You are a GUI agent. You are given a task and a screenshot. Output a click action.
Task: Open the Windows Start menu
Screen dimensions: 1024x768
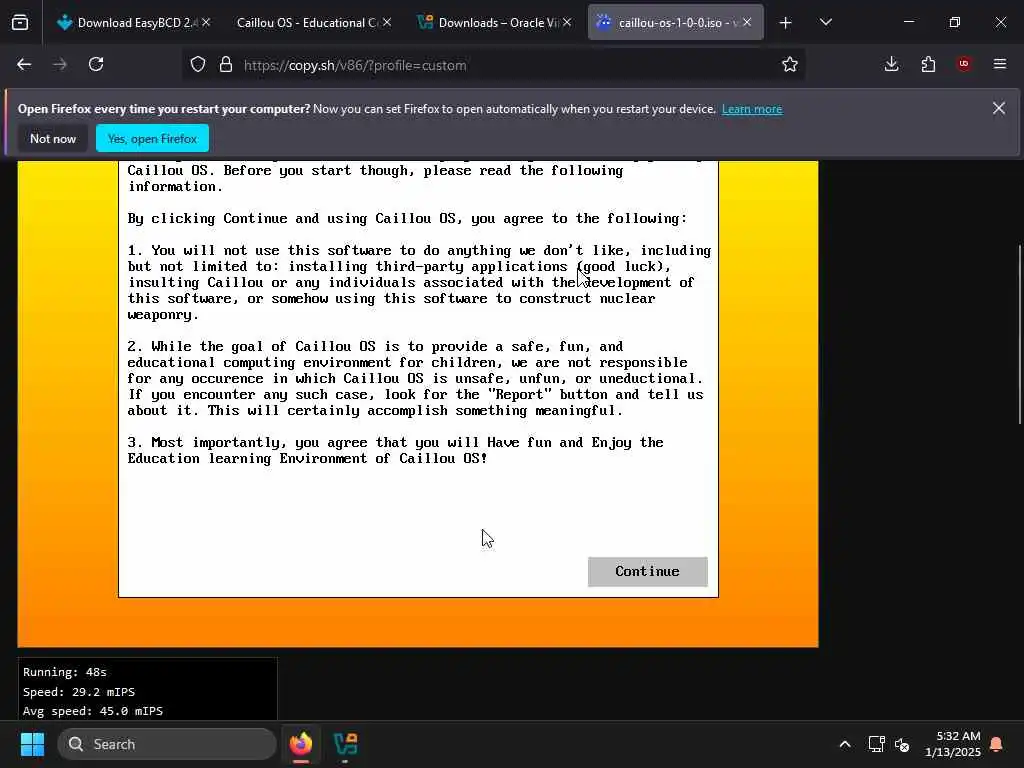[32, 744]
